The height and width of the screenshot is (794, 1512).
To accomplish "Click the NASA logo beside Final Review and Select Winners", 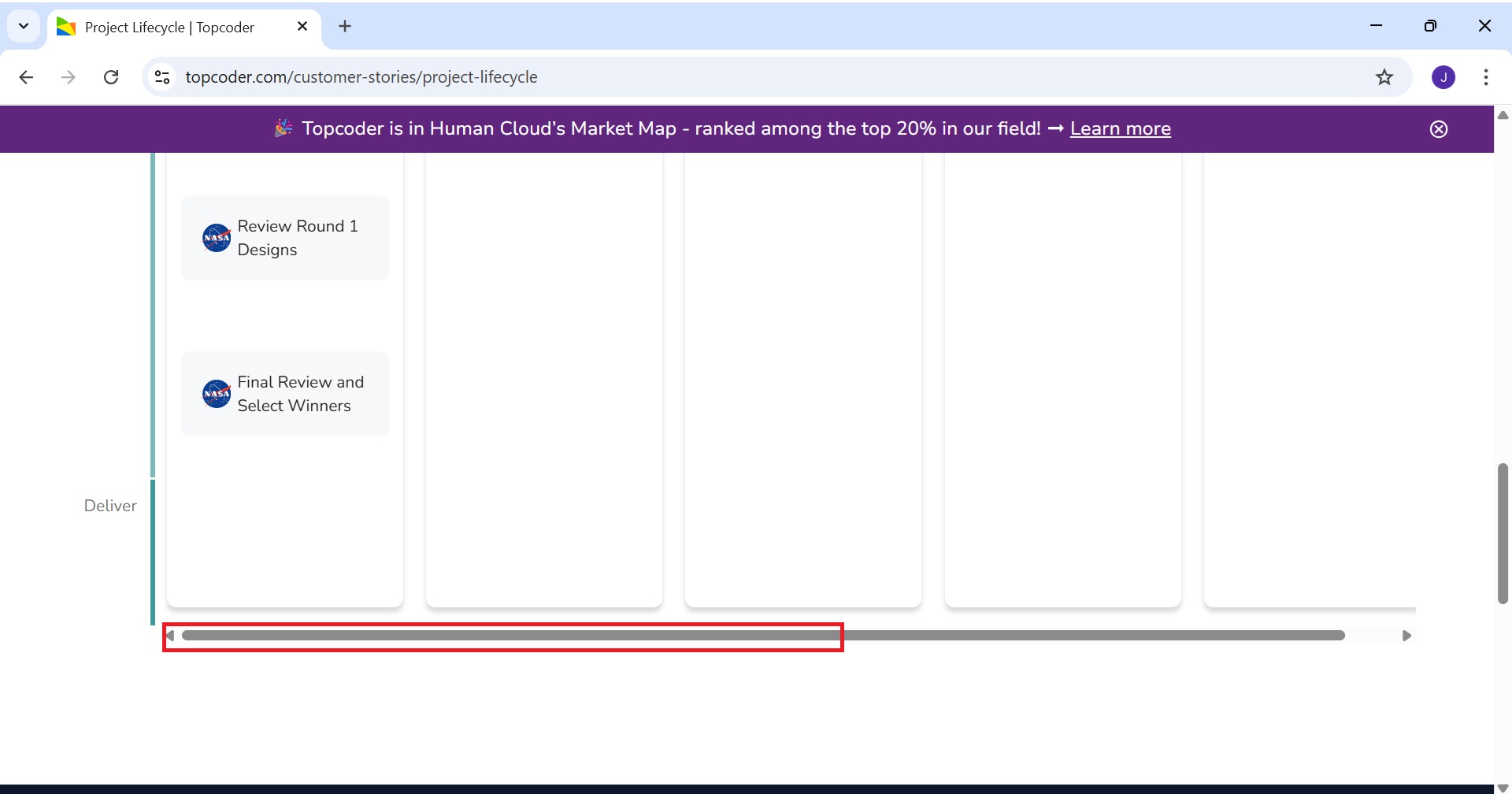I will [x=217, y=394].
